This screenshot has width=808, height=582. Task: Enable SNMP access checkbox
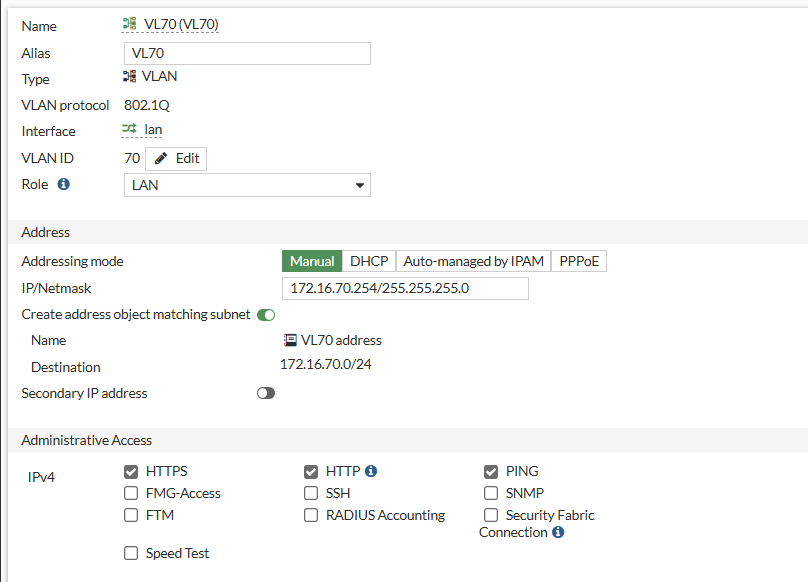[x=491, y=493]
